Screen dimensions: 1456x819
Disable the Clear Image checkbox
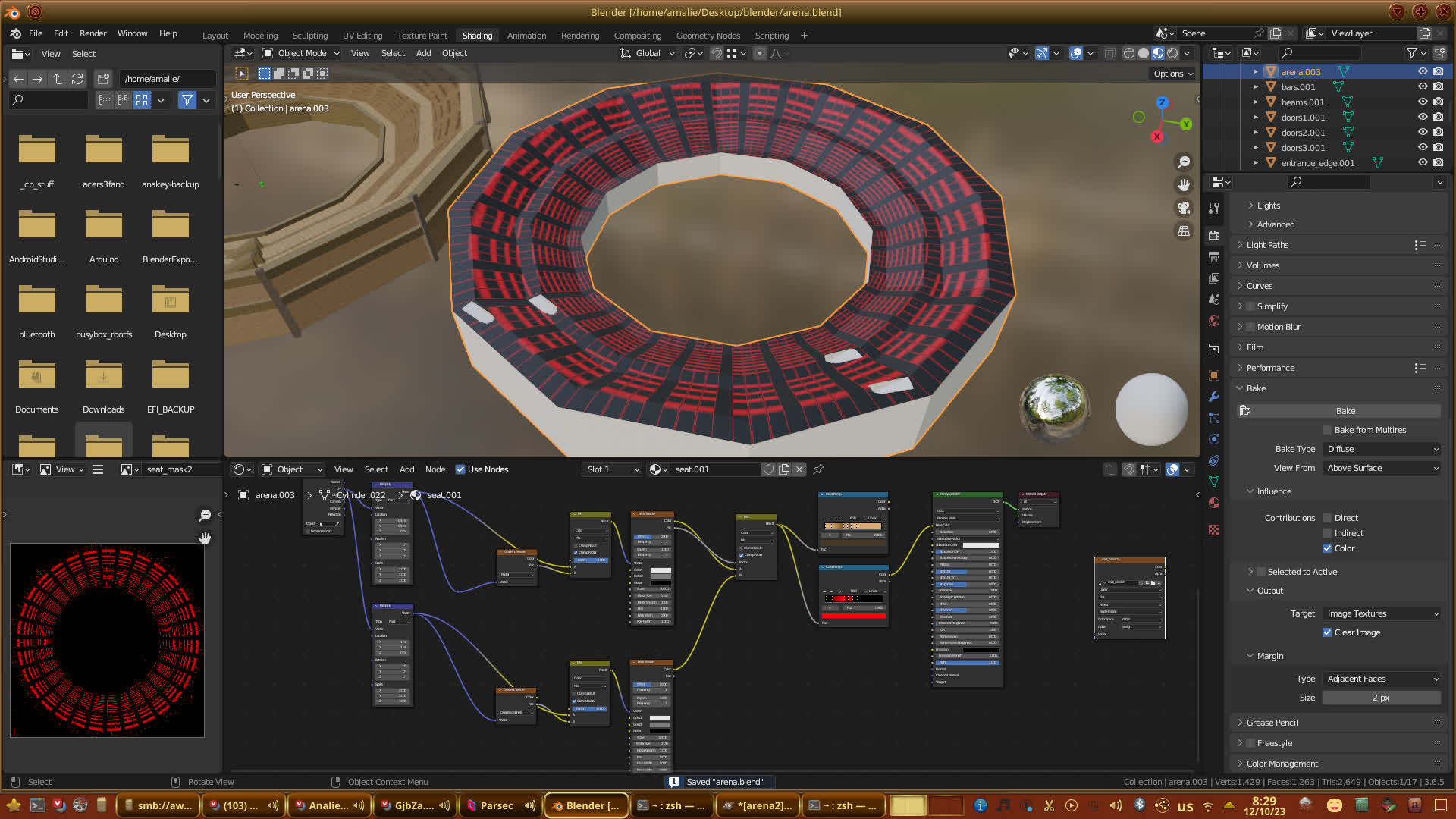click(x=1327, y=632)
